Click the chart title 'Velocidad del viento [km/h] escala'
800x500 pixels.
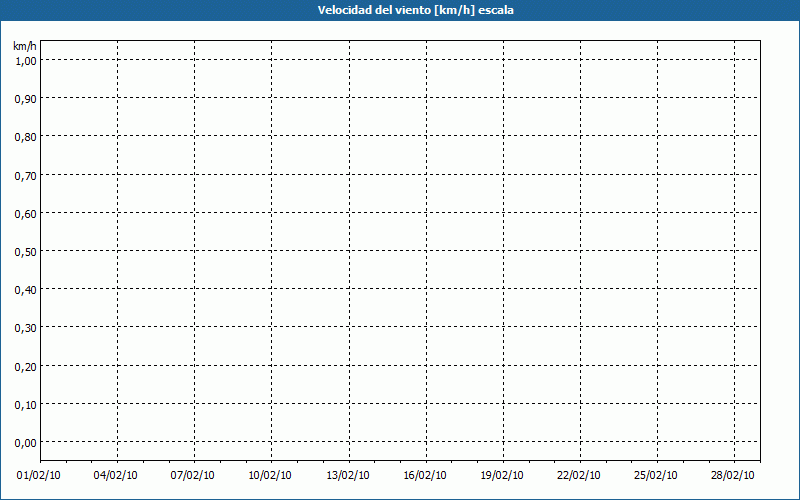click(x=415, y=10)
